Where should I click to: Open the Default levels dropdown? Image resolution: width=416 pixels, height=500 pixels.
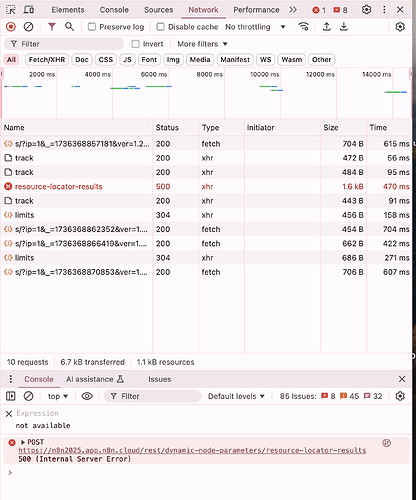pos(236,396)
